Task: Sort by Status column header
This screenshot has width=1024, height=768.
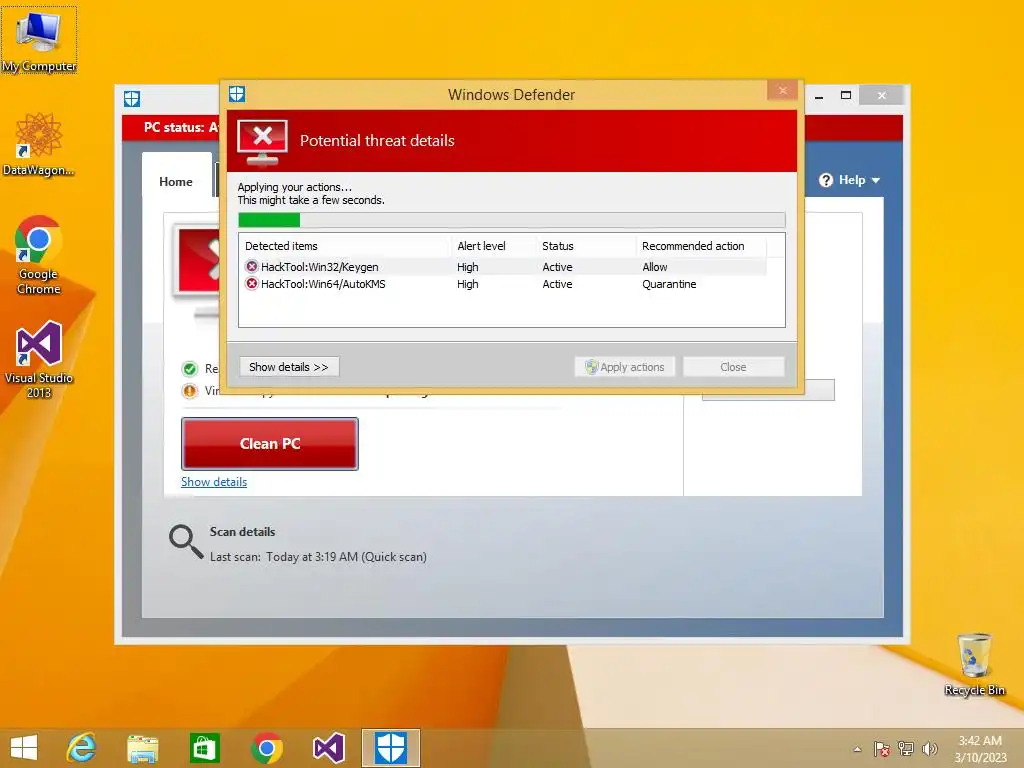Action: [x=586, y=246]
